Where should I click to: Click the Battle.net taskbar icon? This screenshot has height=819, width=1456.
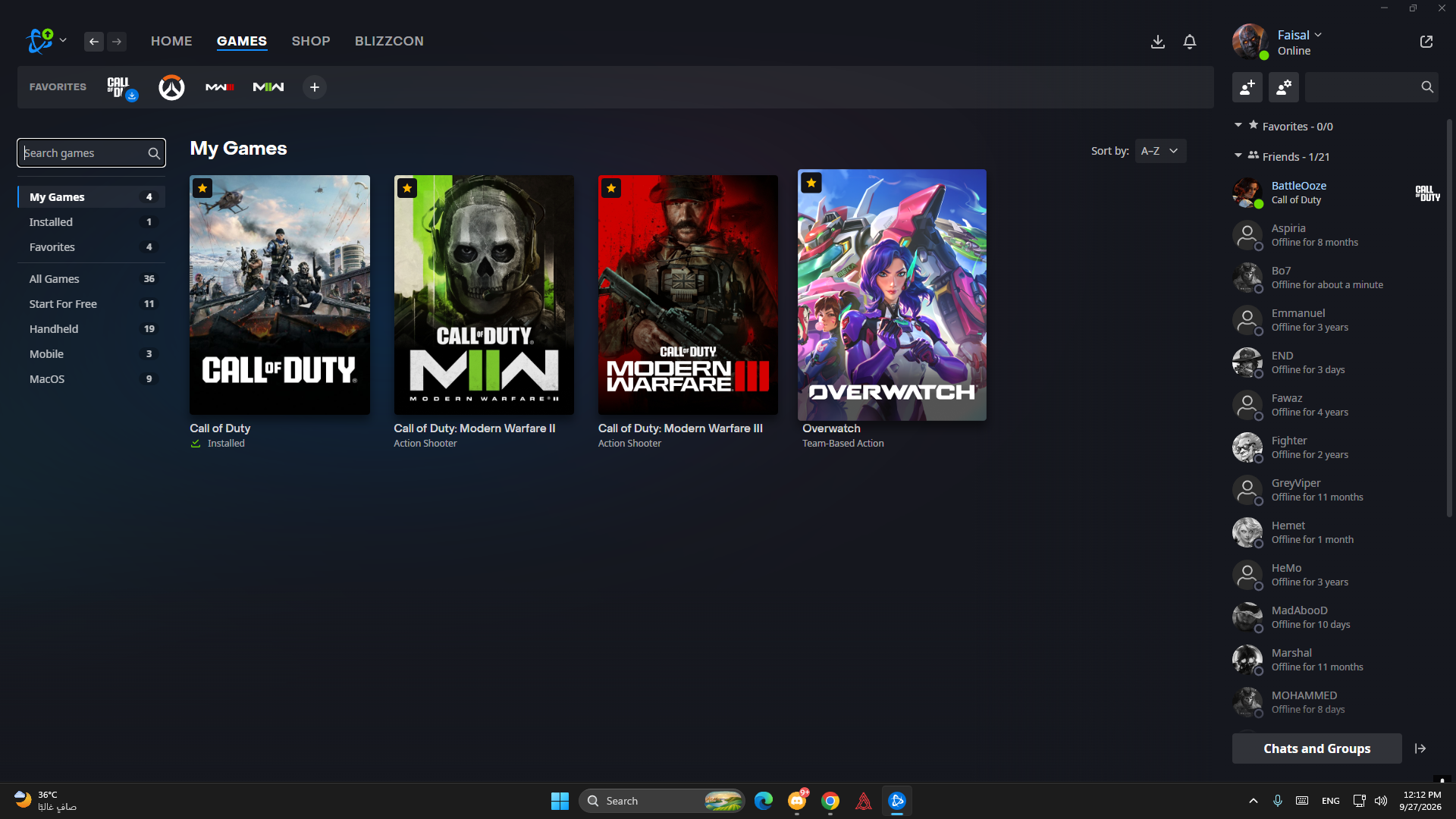click(x=897, y=801)
